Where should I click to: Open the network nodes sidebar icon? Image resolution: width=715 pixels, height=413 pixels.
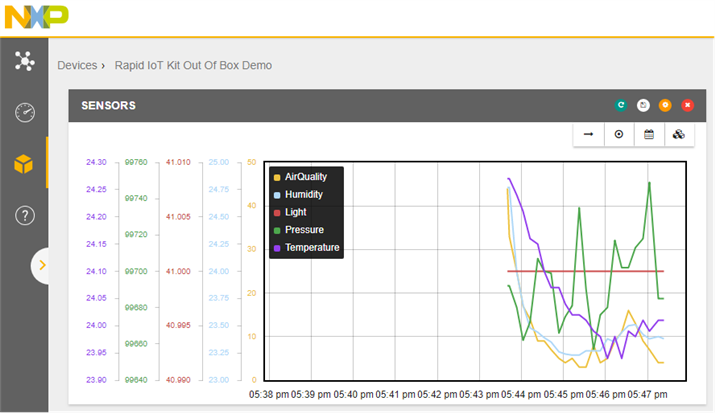[x=25, y=61]
